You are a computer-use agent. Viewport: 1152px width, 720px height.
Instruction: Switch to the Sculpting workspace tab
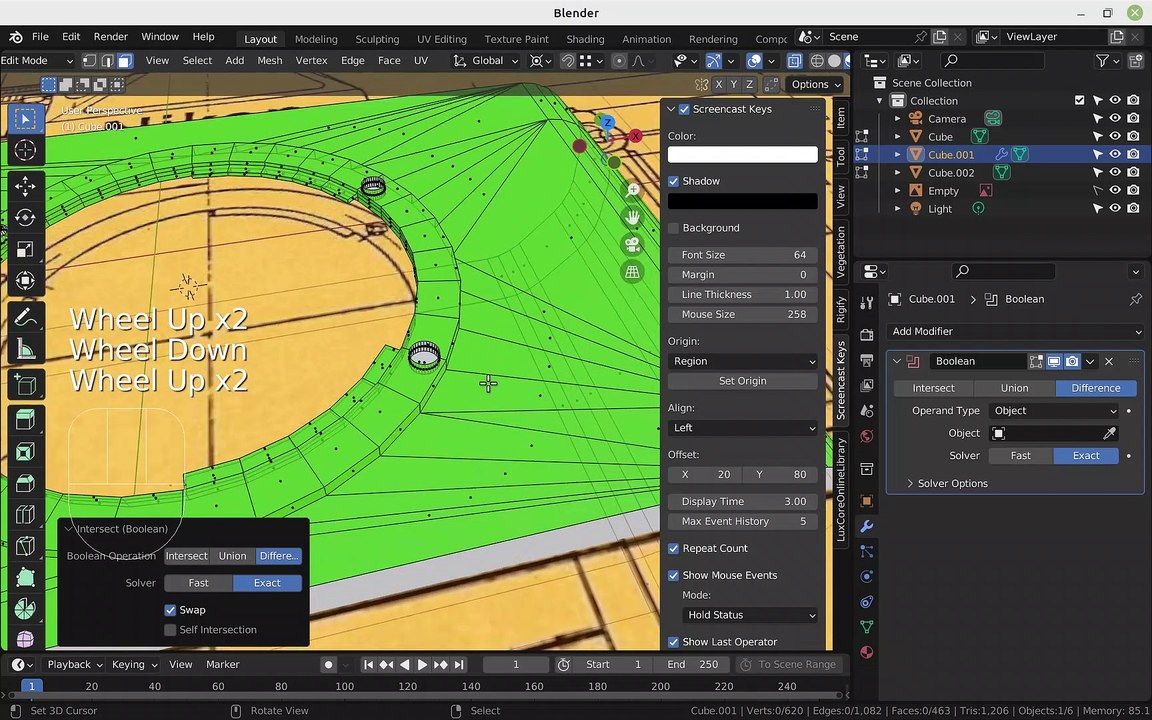point(377,40)
